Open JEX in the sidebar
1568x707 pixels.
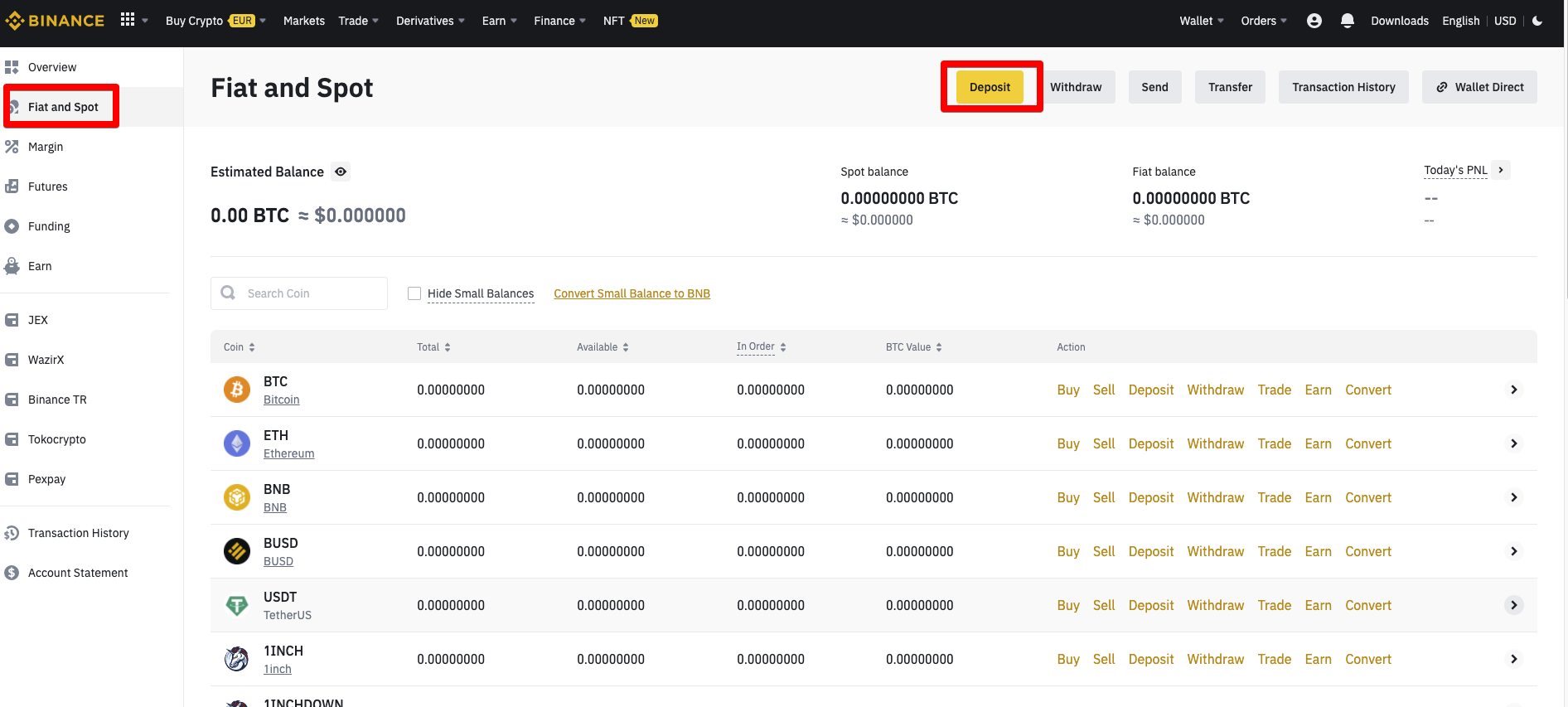[38, 320]
